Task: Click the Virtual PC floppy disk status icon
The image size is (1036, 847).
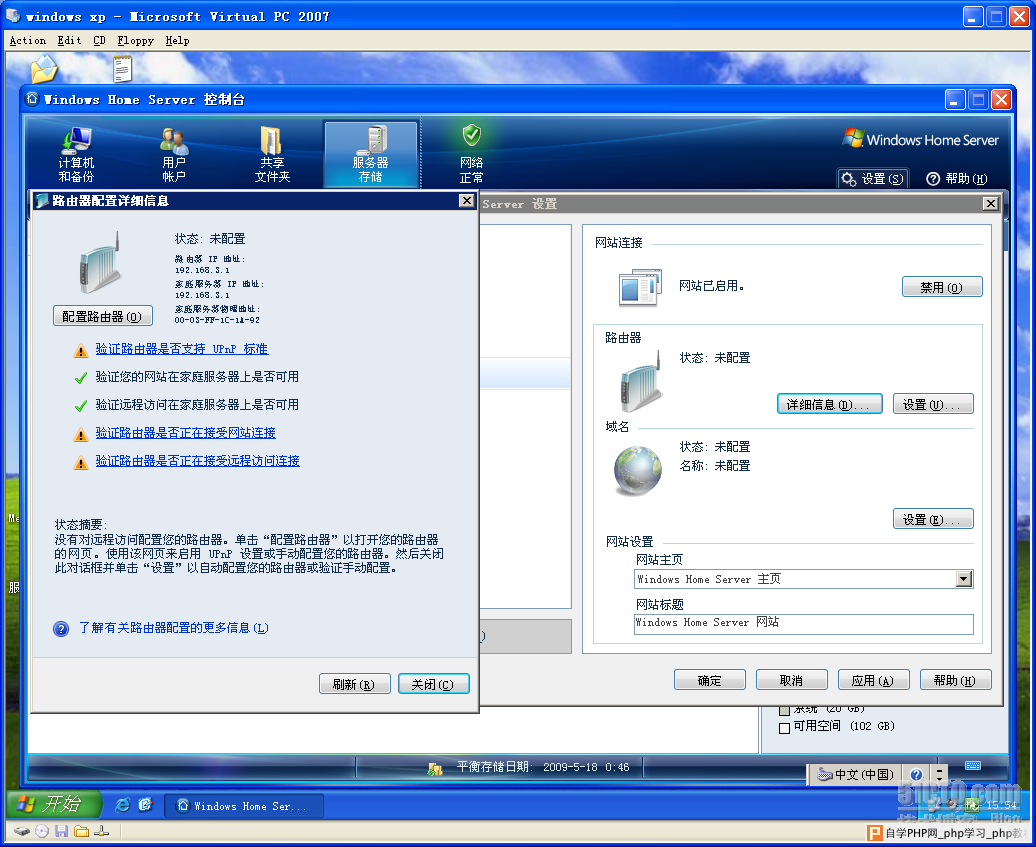Action: click(61, 831)
